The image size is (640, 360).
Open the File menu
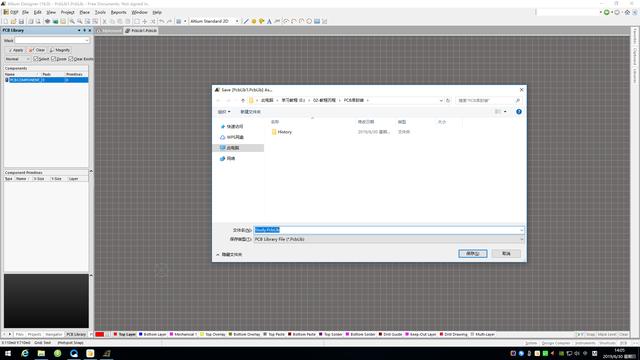[x=25, y=12]
